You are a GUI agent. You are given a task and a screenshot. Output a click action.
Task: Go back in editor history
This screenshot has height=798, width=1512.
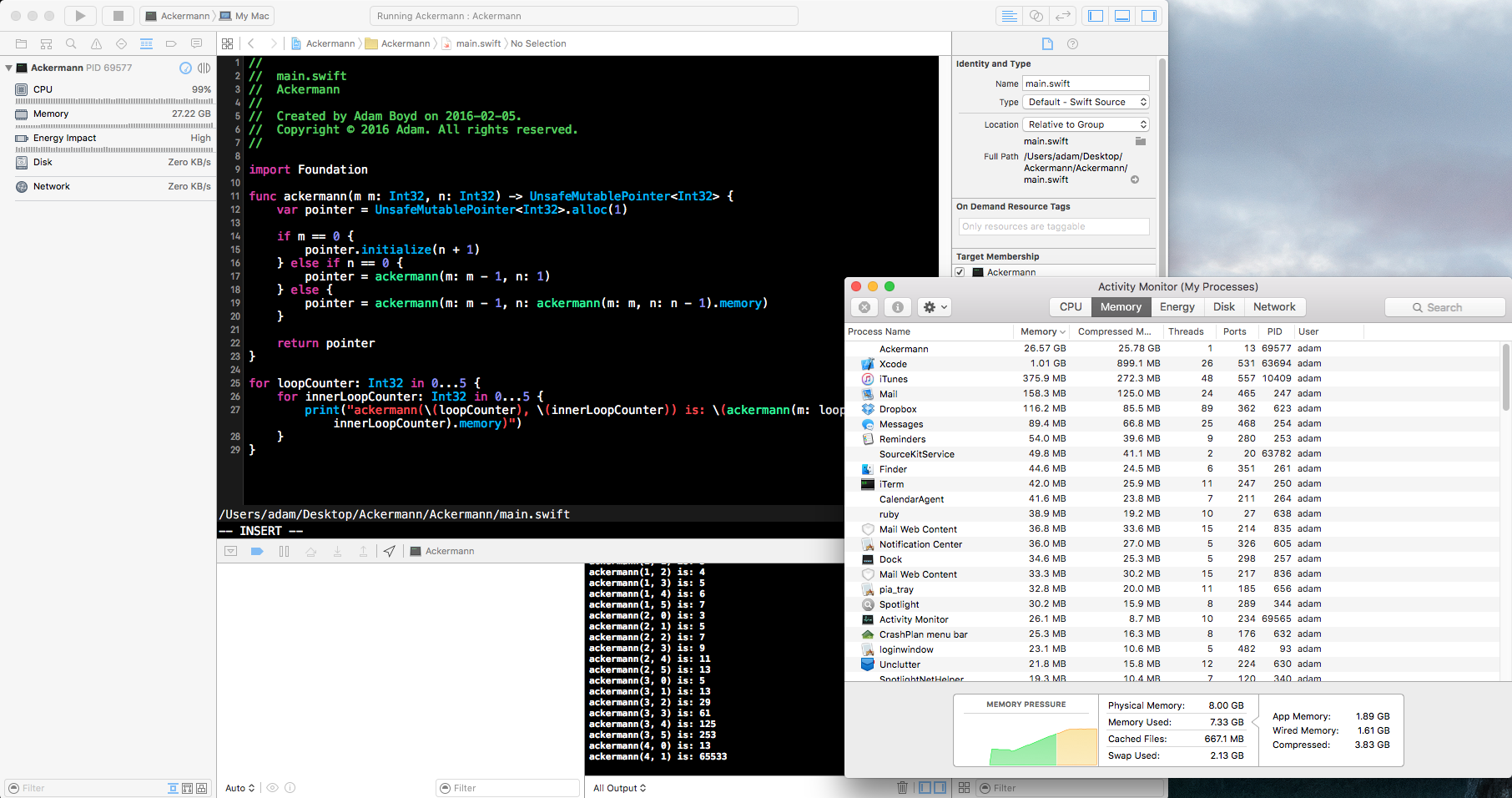(250, 43)
